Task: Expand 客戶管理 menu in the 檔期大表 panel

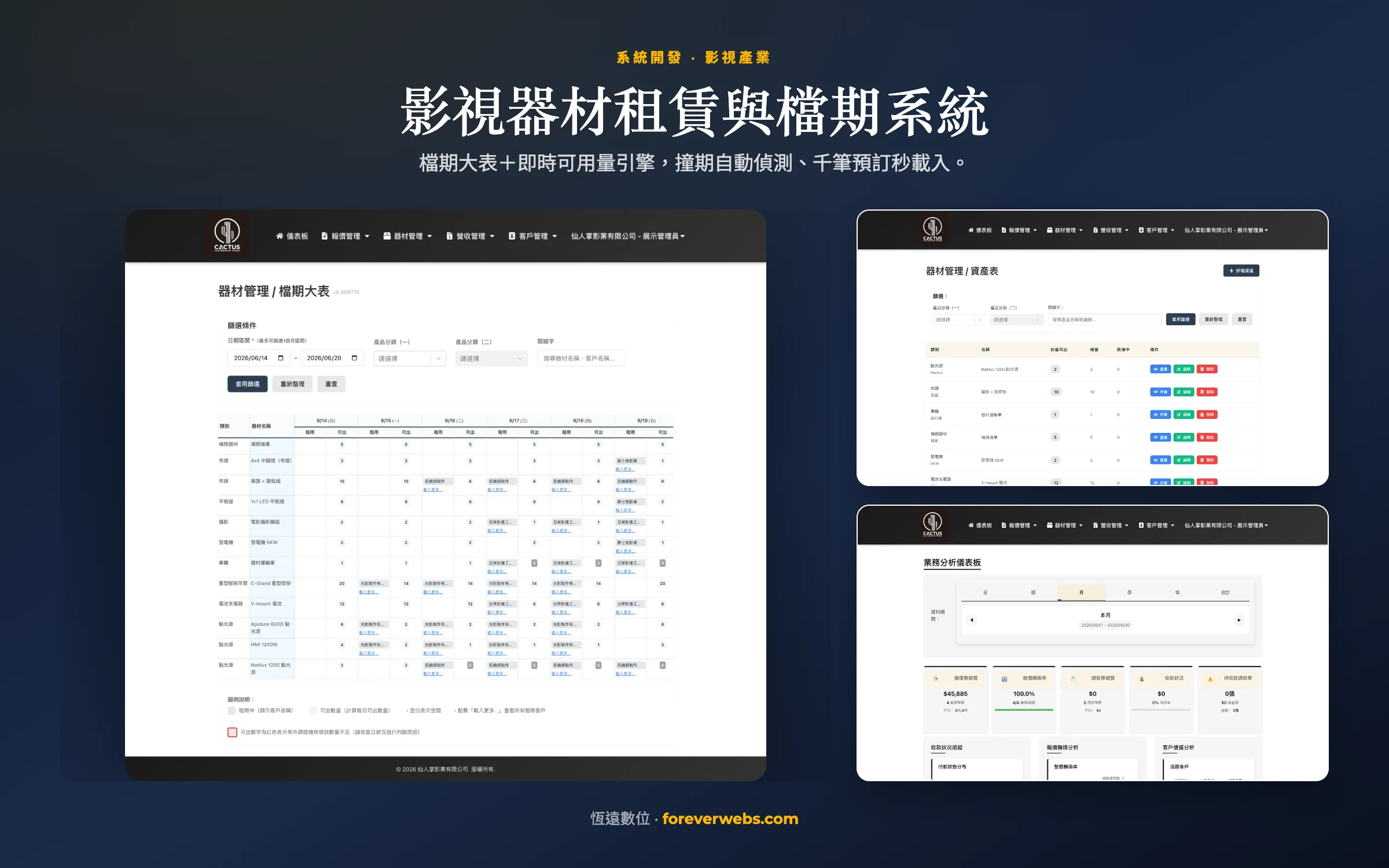Action: click(532, 236)
